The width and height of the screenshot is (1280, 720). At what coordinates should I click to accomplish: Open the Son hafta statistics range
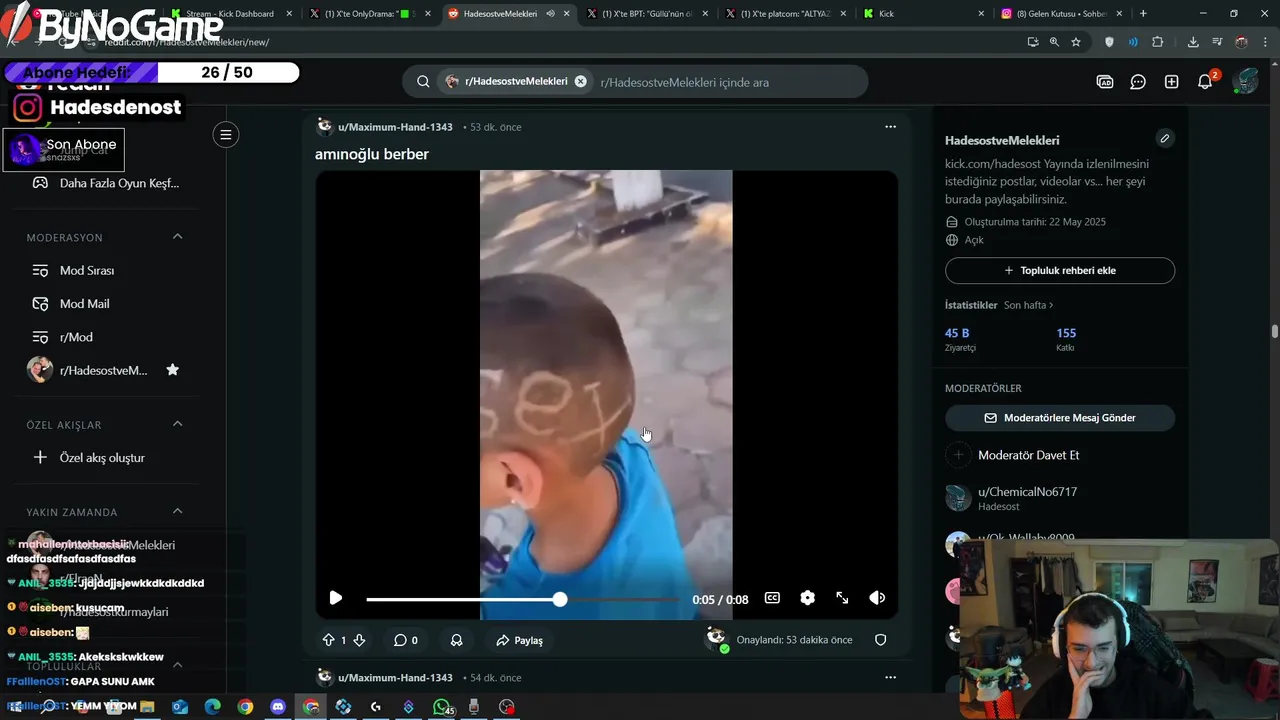pos(1029,305)
